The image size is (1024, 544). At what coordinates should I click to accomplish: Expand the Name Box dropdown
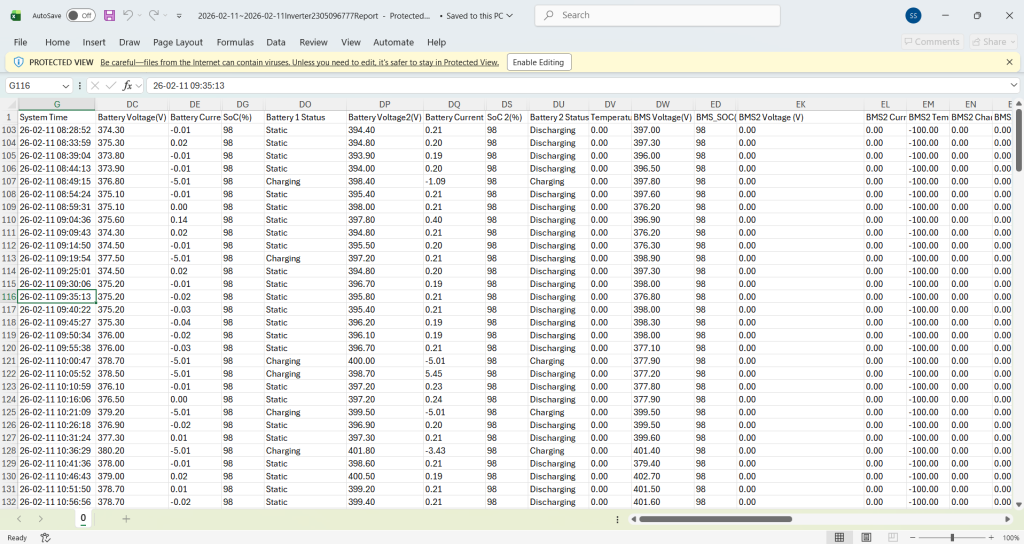[66, 86]
